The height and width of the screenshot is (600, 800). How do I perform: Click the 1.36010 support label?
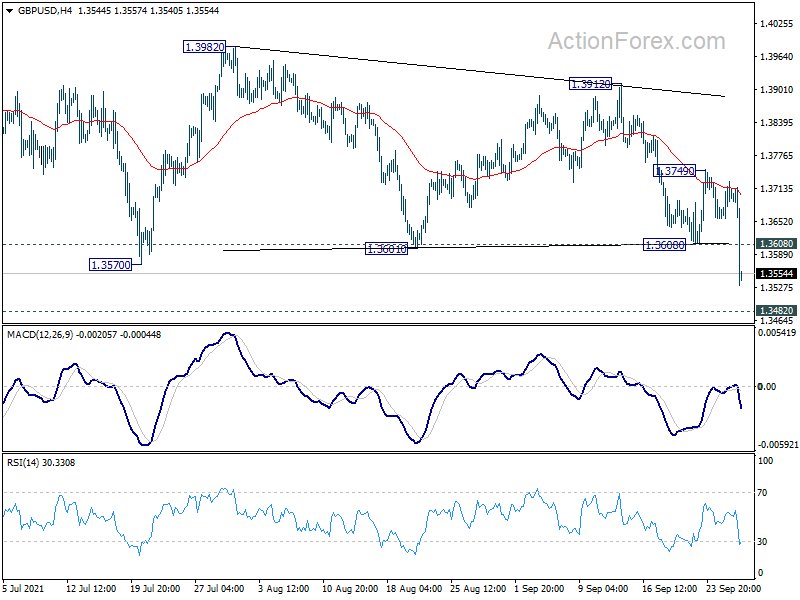point(387,249)
